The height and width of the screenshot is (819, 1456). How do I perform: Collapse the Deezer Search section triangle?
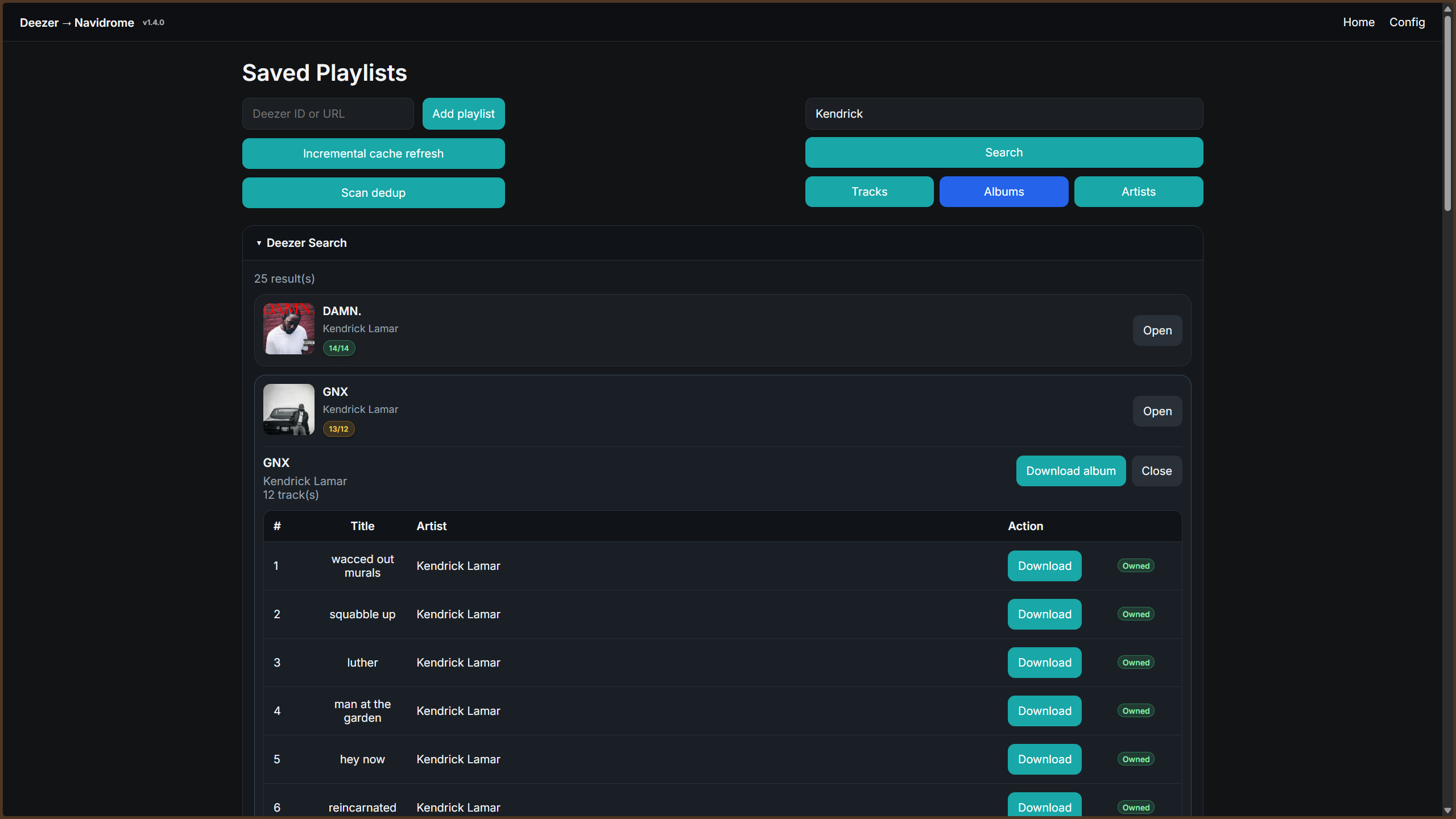tap(259, 243)
